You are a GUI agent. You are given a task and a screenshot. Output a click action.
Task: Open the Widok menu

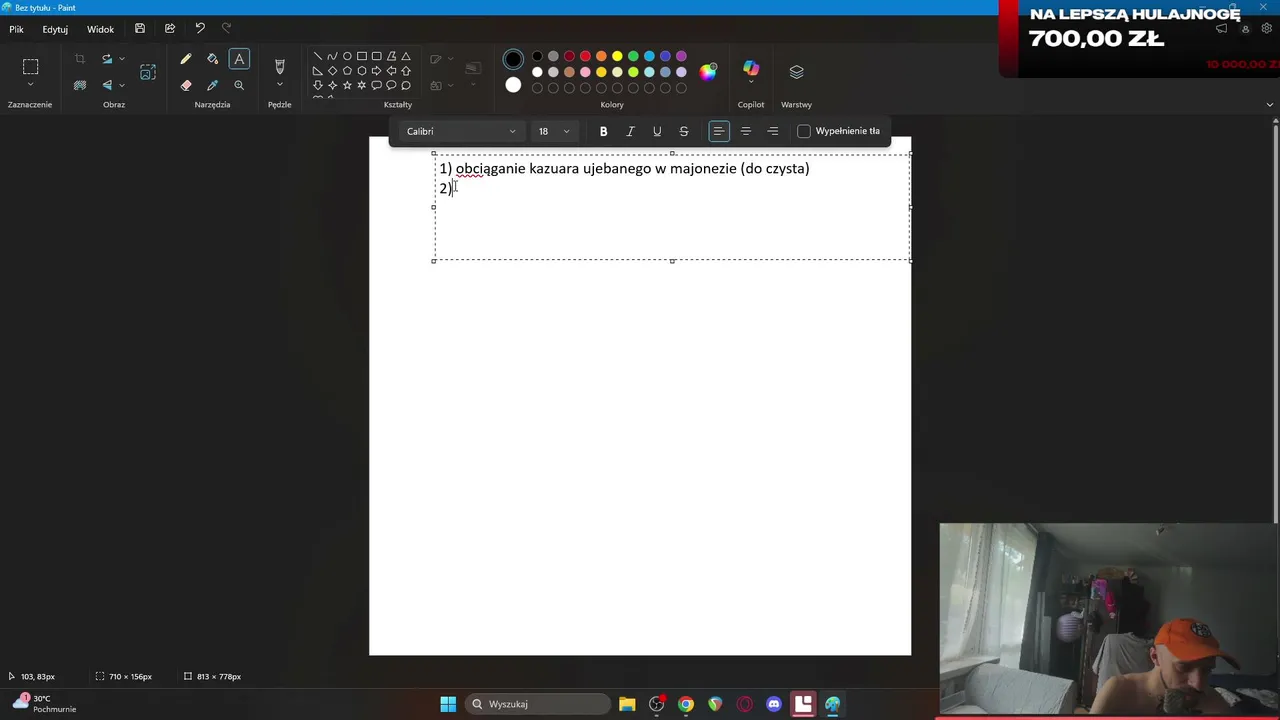(100, 29)
